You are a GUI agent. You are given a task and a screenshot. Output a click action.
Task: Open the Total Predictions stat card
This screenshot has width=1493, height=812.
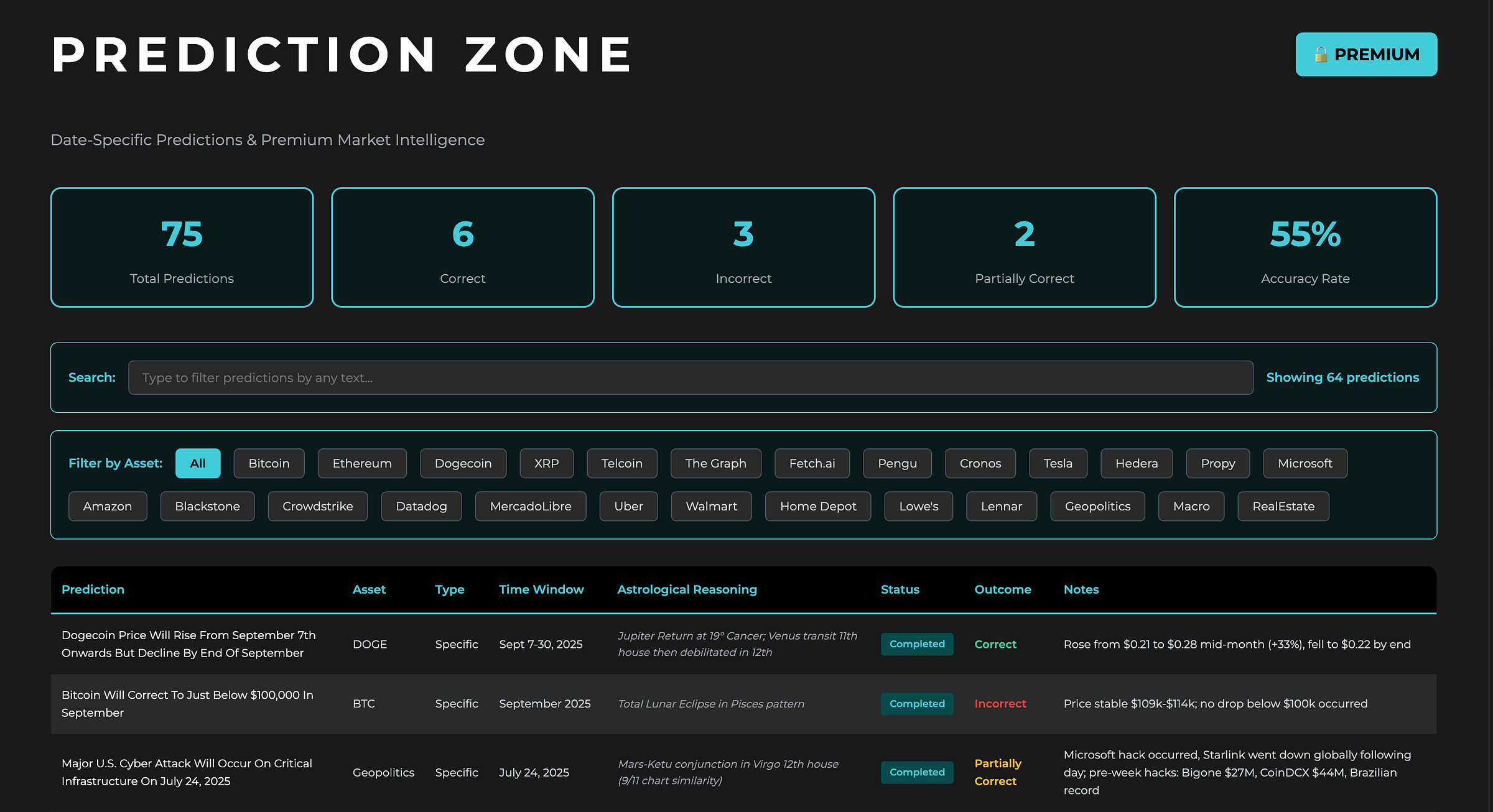(182, 247)
